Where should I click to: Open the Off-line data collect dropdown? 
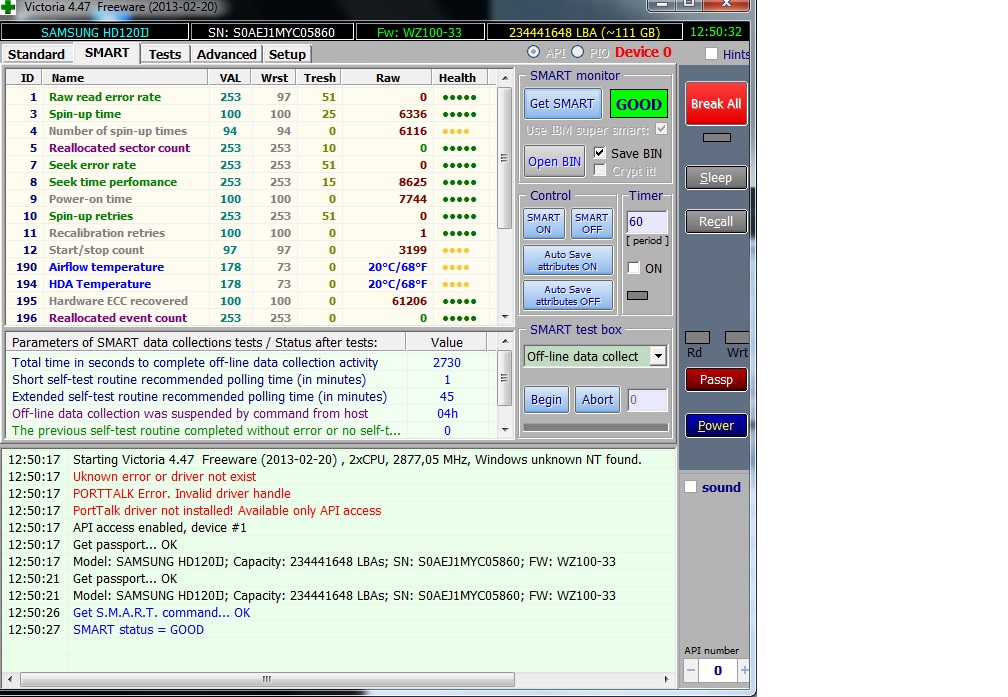657,356
